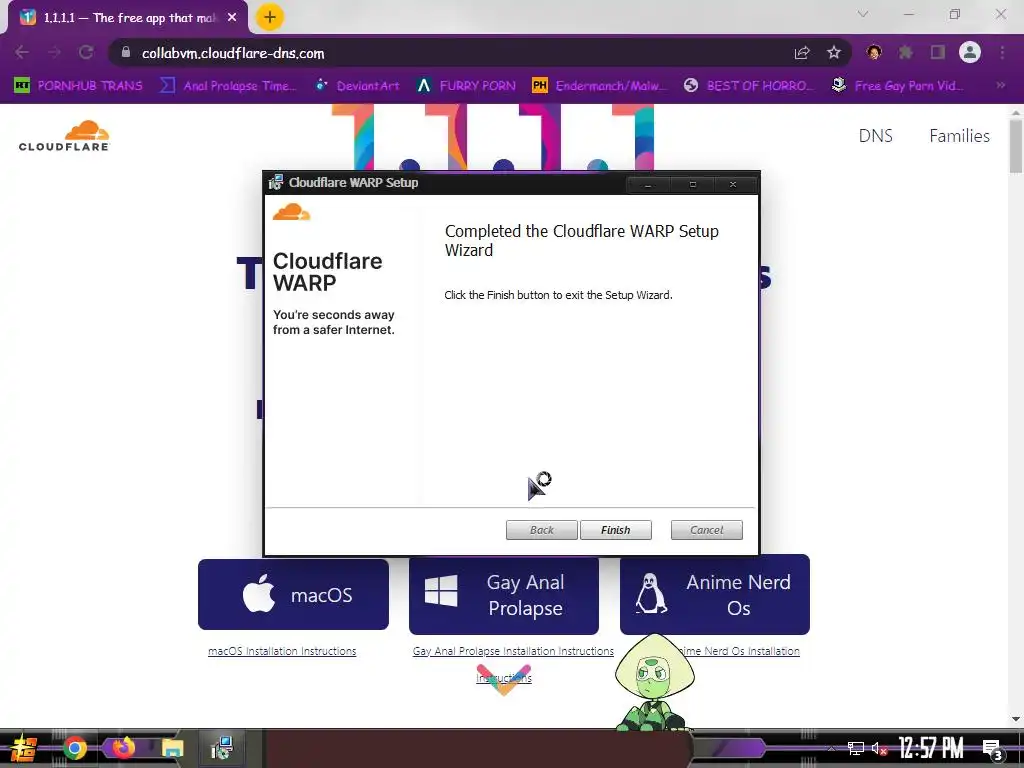This screenshot has height=768, width=1024.
Task: Switch to the installer taskbar icon
Action: point(222,748)
